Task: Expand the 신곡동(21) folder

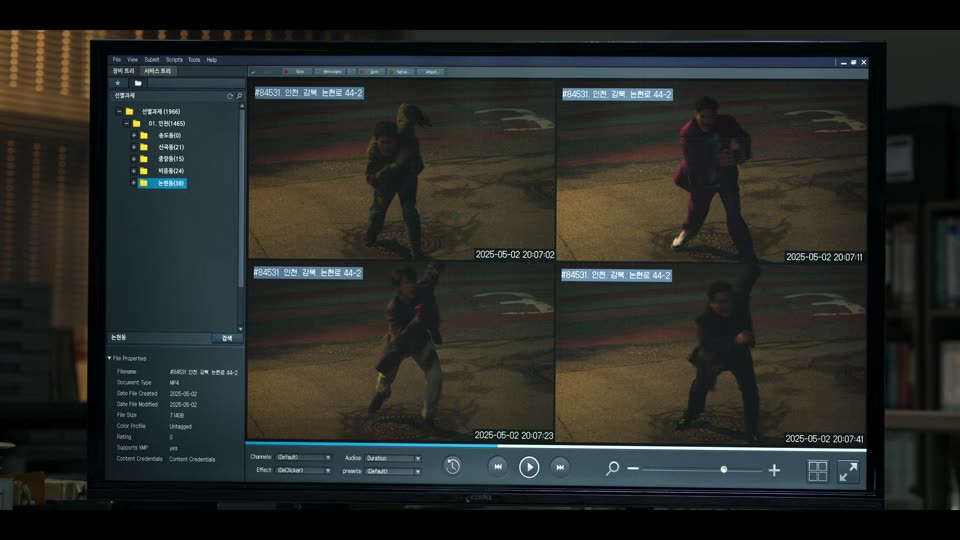Action: pyautogui.click(x=134, y=147)
